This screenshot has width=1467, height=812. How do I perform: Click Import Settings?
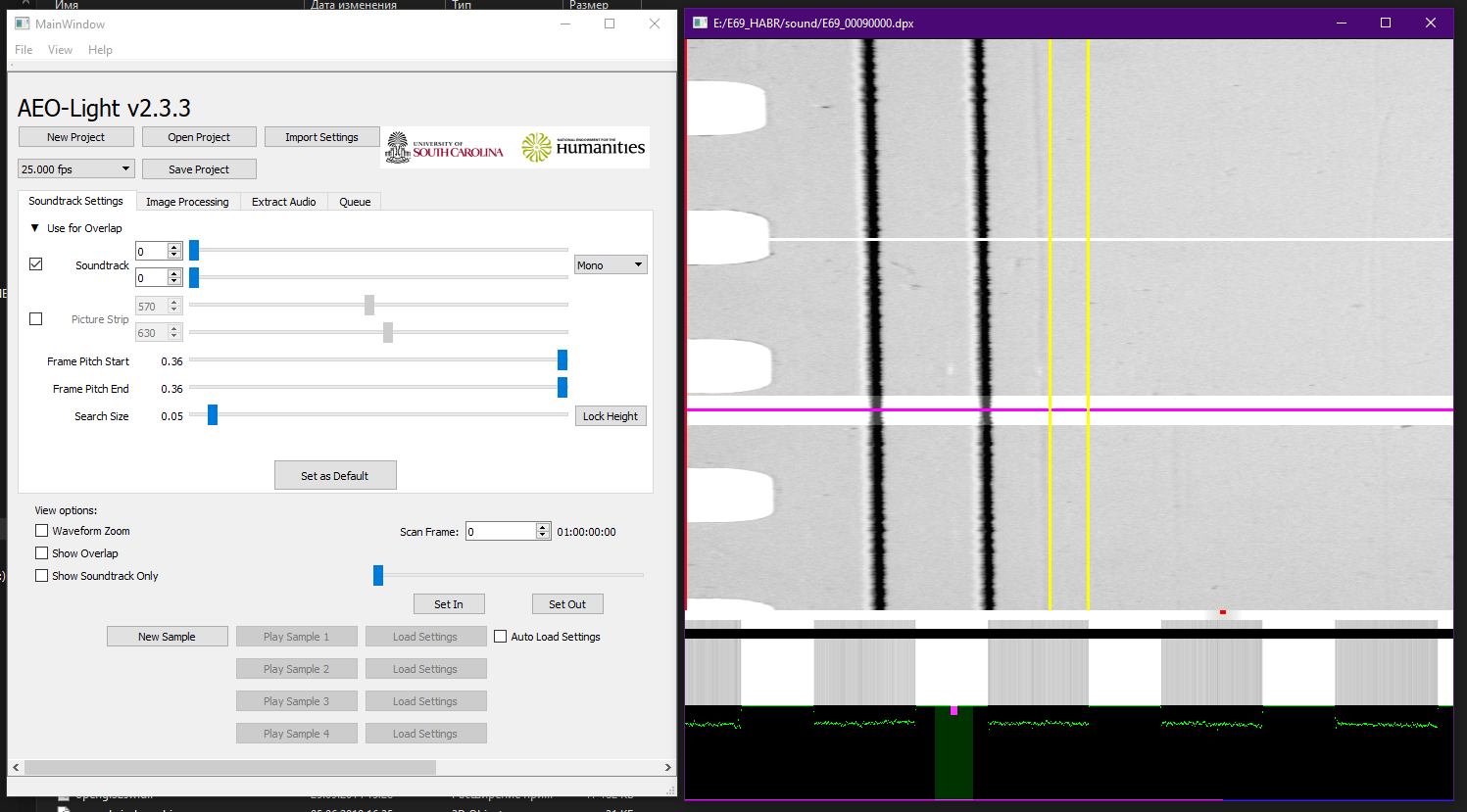click(x=321, y=137)
